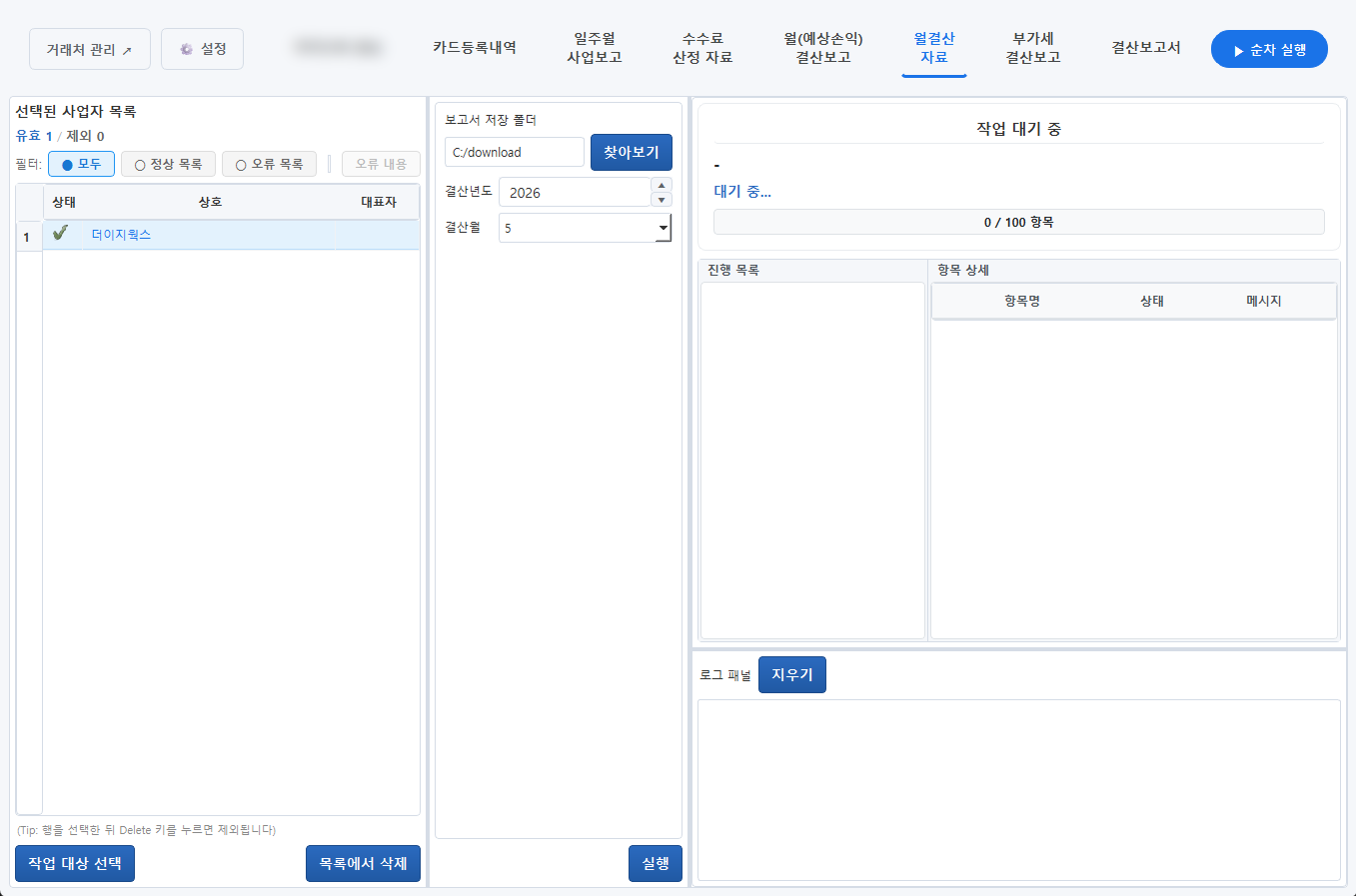Click the 대표자 column header

(378, 202)
